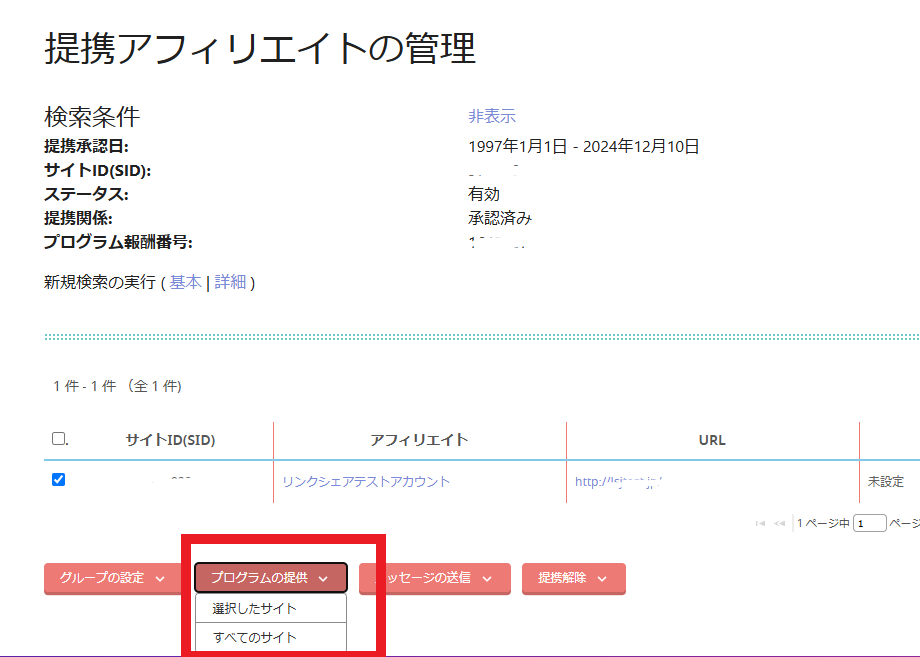
Task: Click the previous page pagination icon
Action: 779,523
